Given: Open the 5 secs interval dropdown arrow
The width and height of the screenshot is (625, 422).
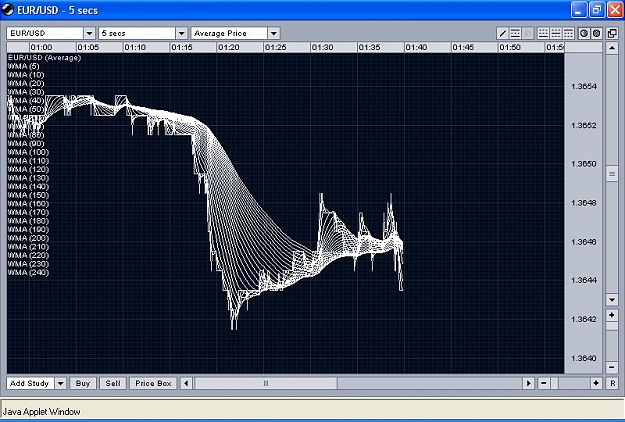Looking at the screenshot, I should click(181, 33).
